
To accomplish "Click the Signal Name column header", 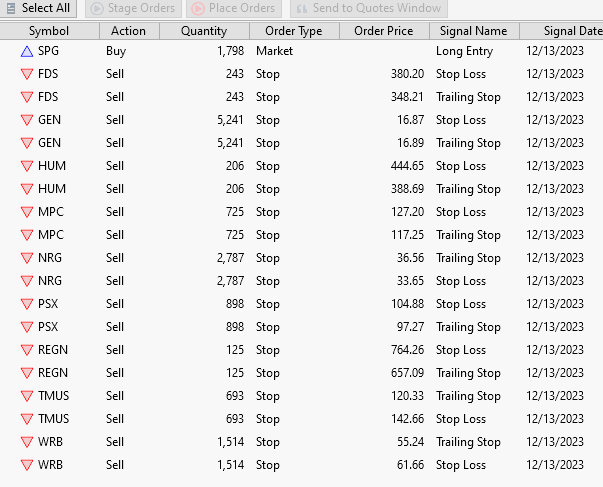I will click(x=474, y=31).
